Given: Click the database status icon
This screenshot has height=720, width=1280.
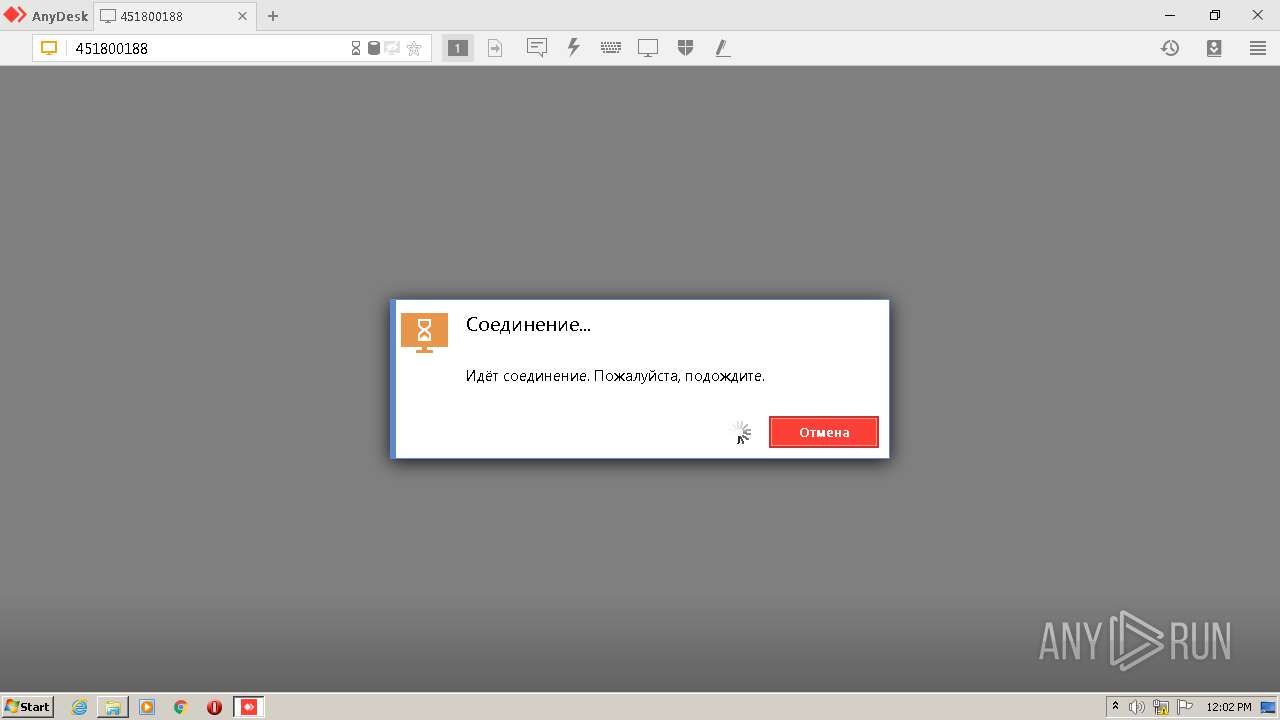Looking at the screenshot, I should click(x=374, y=48).
